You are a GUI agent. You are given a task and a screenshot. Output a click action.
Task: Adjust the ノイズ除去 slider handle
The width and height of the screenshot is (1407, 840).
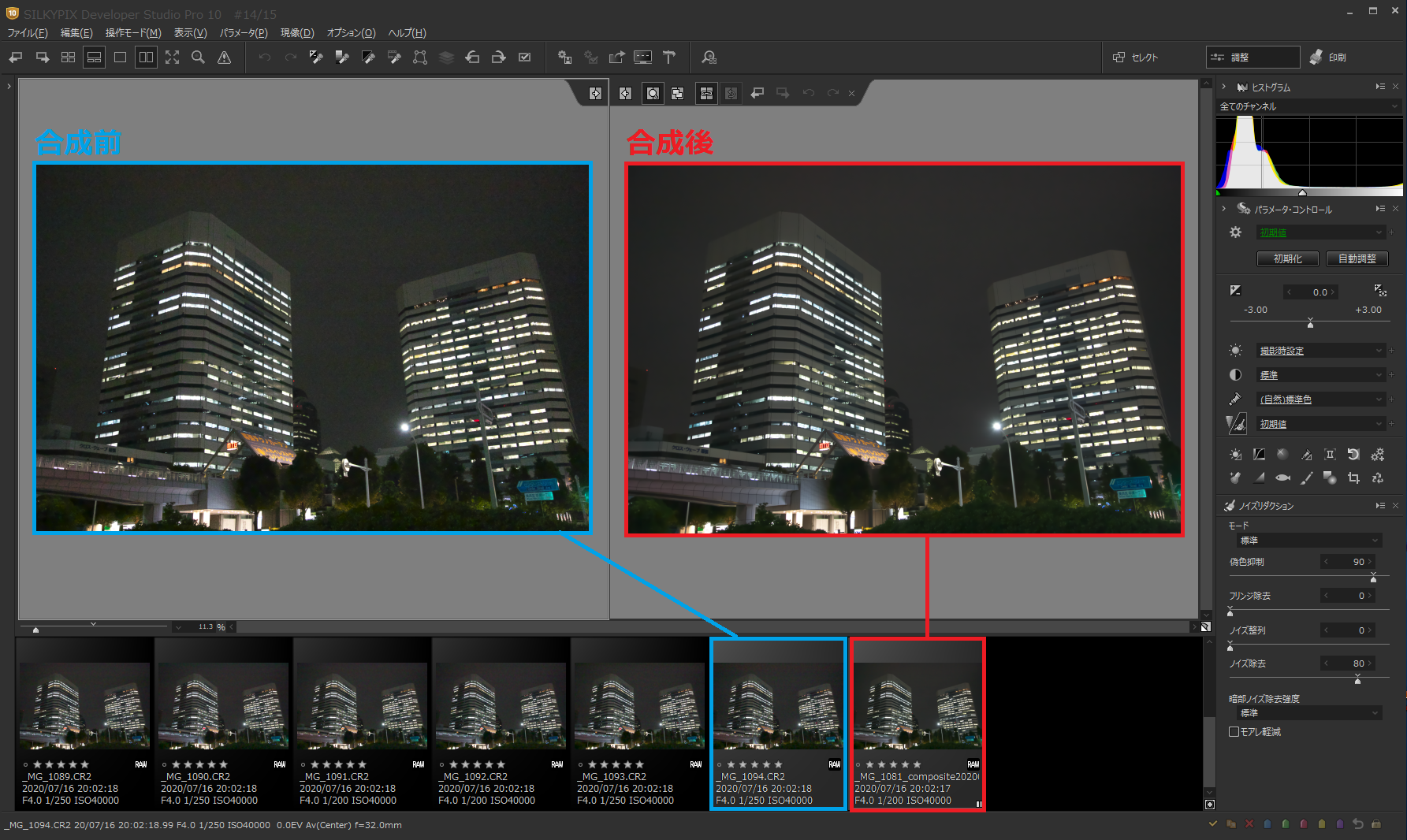coord(1357,680)
